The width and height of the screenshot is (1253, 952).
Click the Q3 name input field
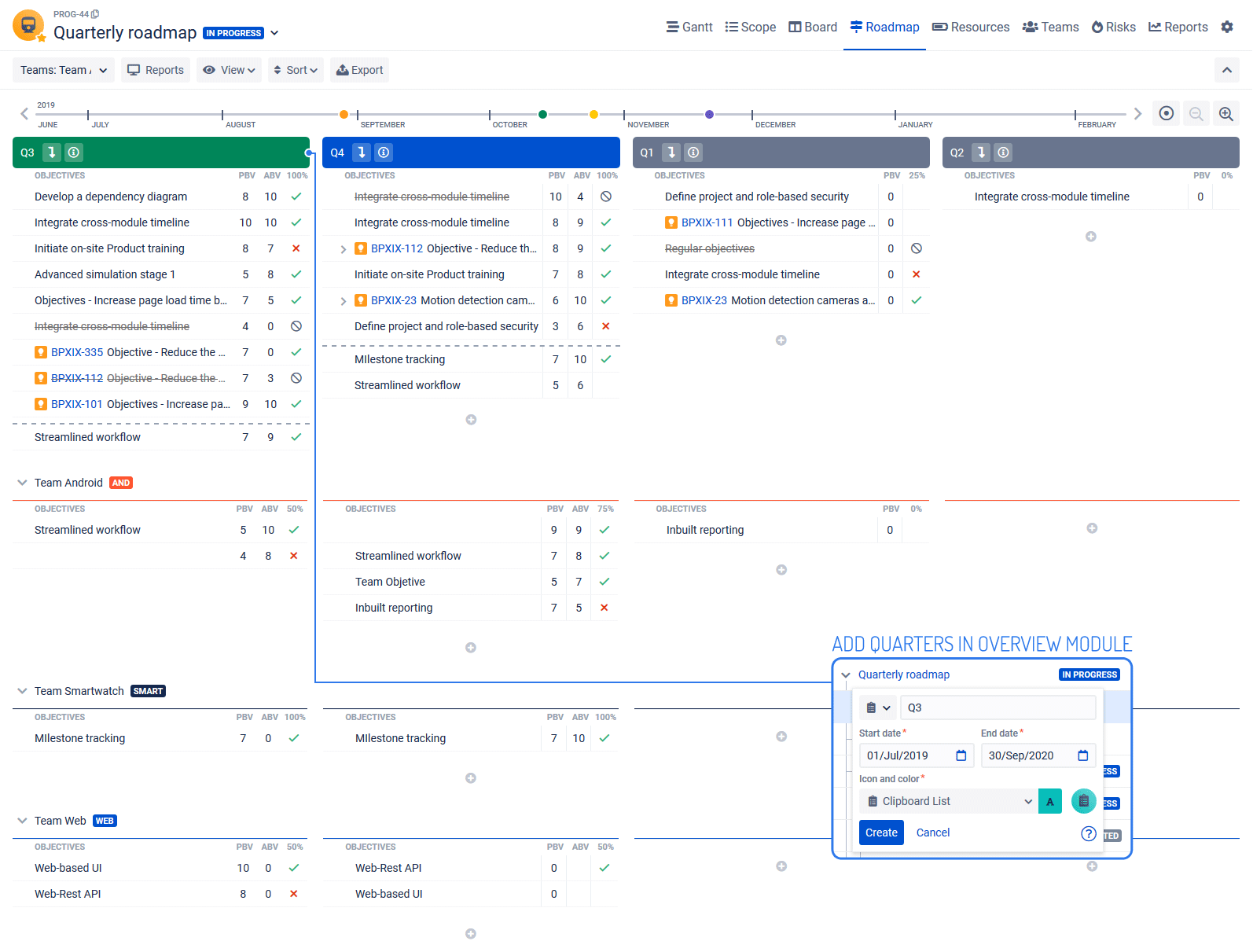997,708
